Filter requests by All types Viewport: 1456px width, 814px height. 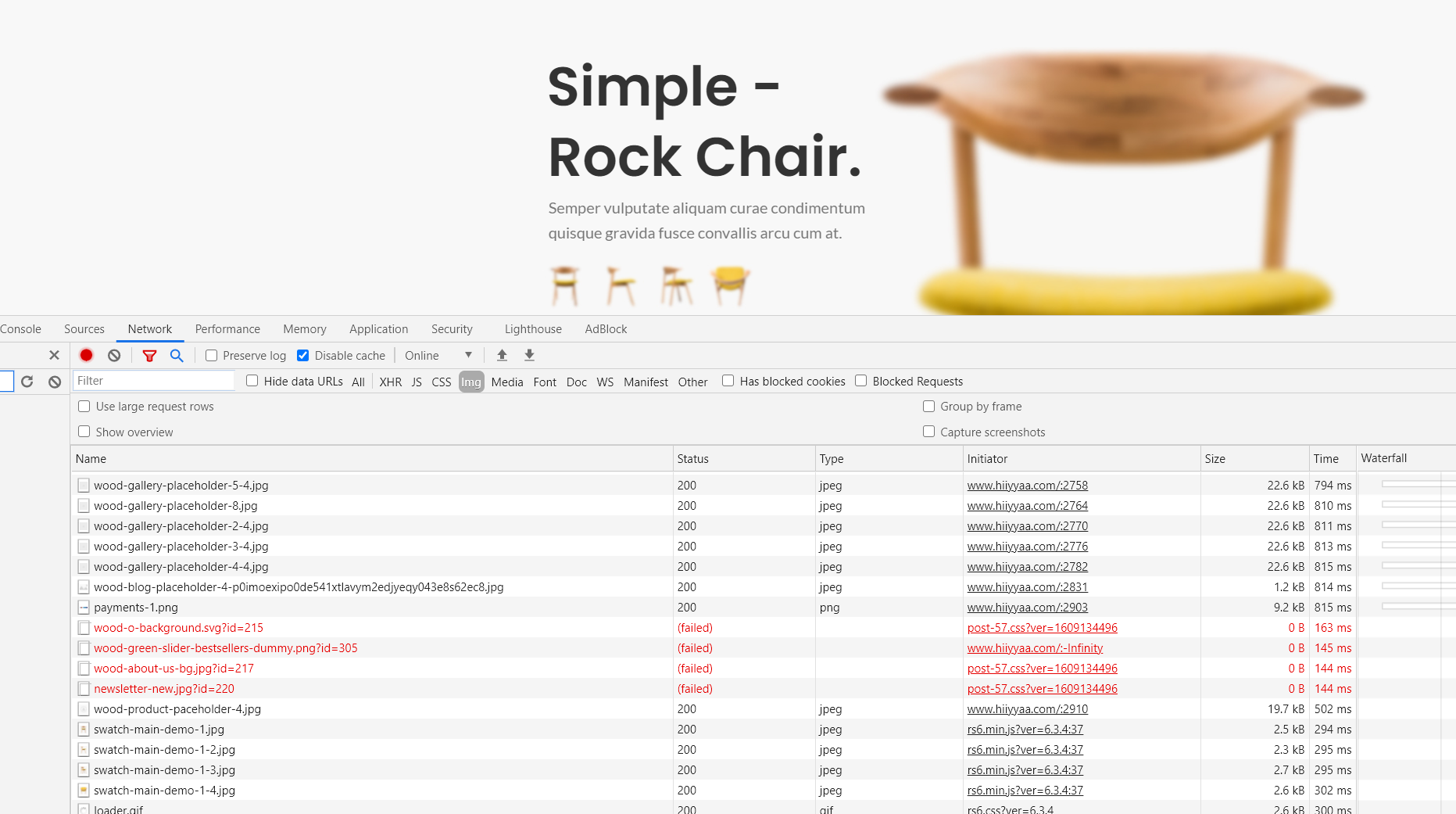click(358, 382)
